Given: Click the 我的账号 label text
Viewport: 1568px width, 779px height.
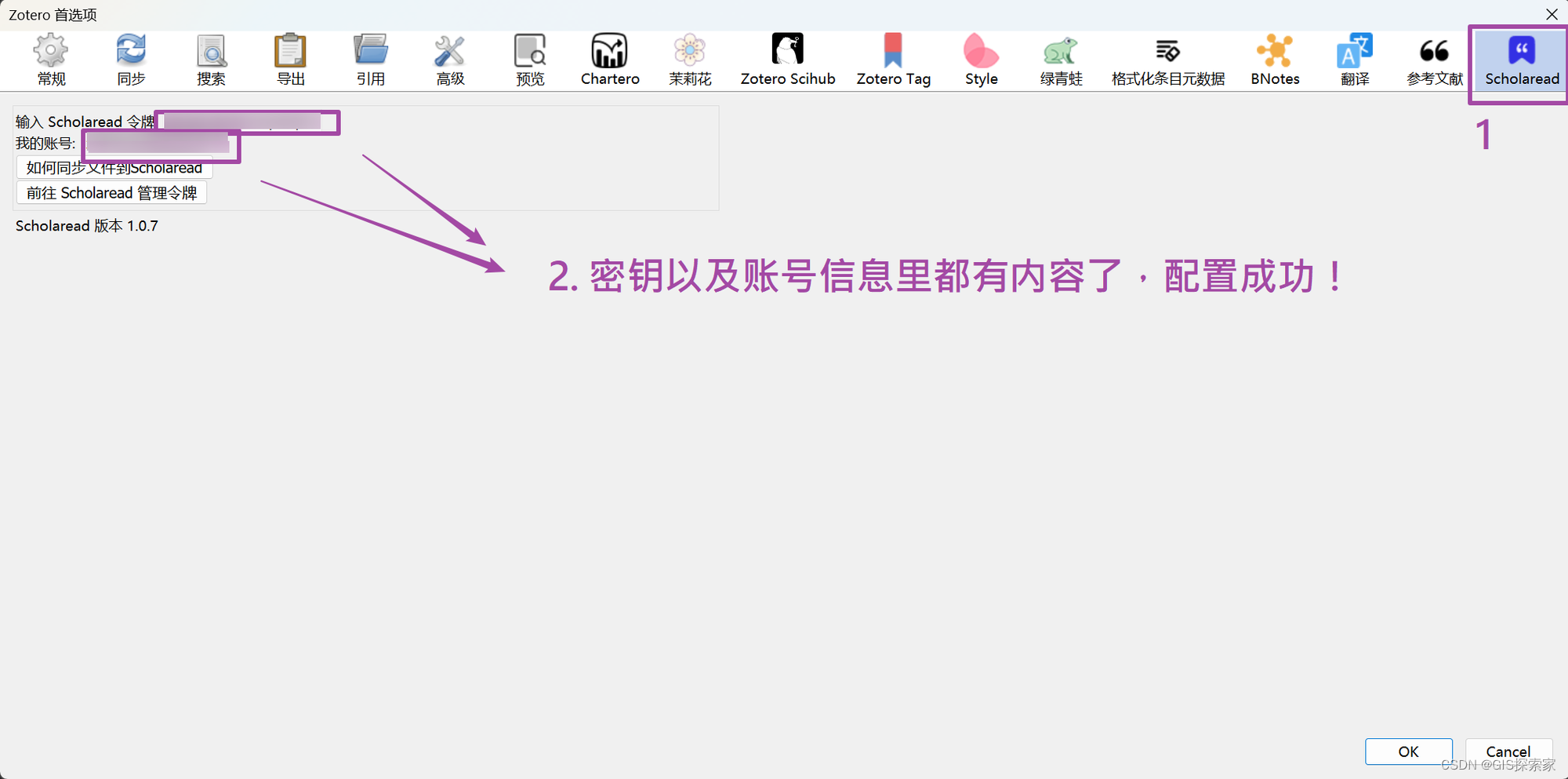Looking at the screenshot, I should [x=45, y=144].
